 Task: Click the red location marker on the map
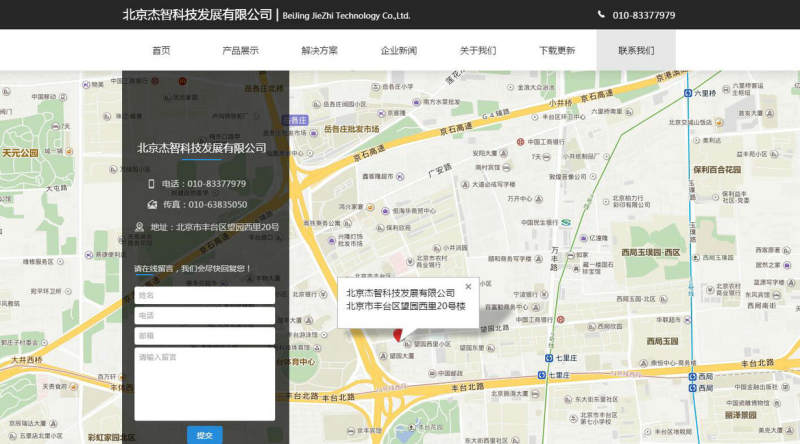[x=397, y=334]
